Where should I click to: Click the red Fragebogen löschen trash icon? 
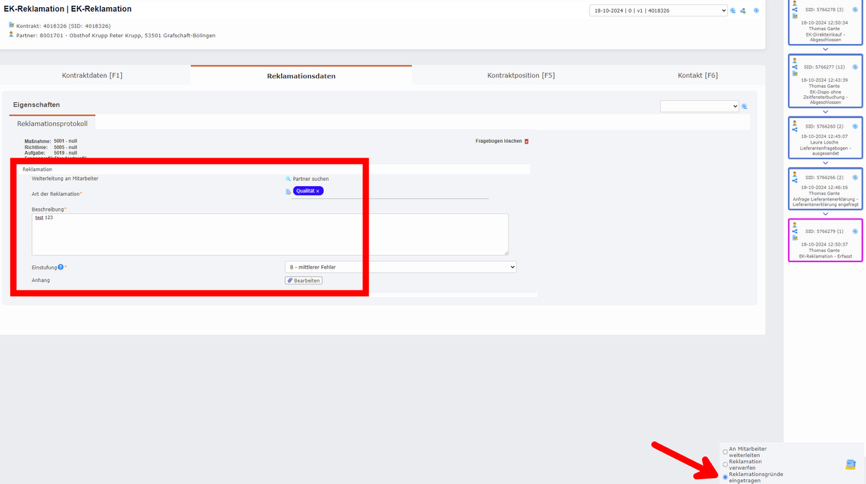(x=527, y=142)
